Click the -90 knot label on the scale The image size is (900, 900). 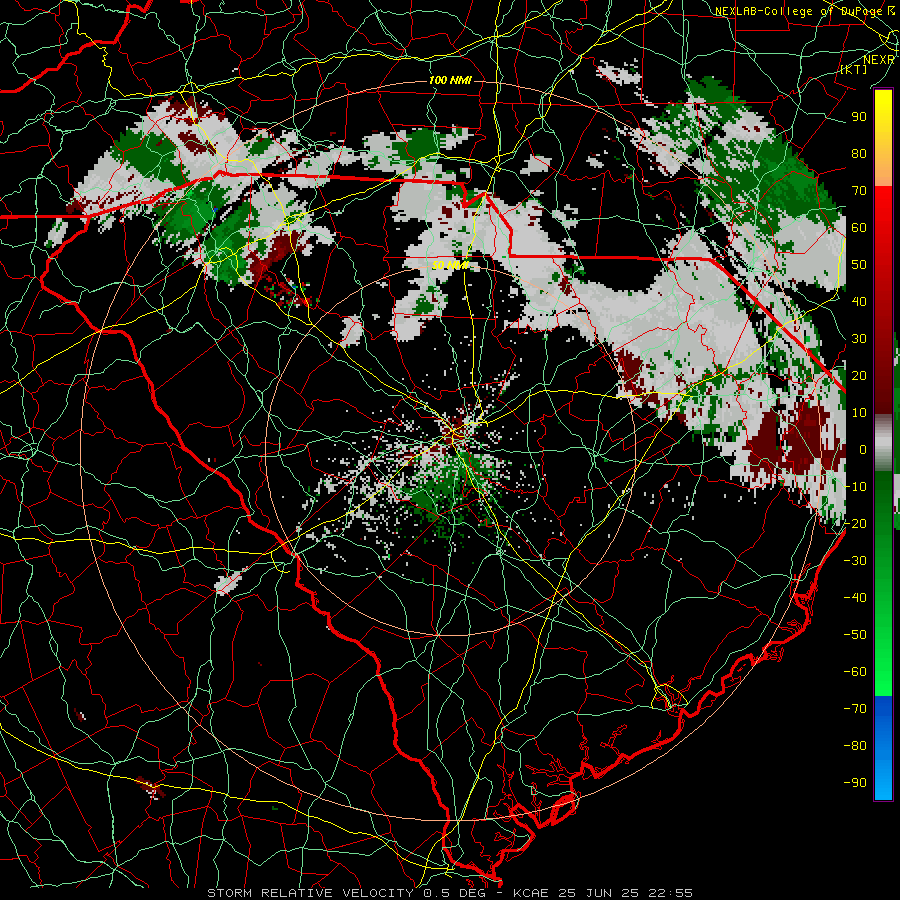tap(855, 783)
